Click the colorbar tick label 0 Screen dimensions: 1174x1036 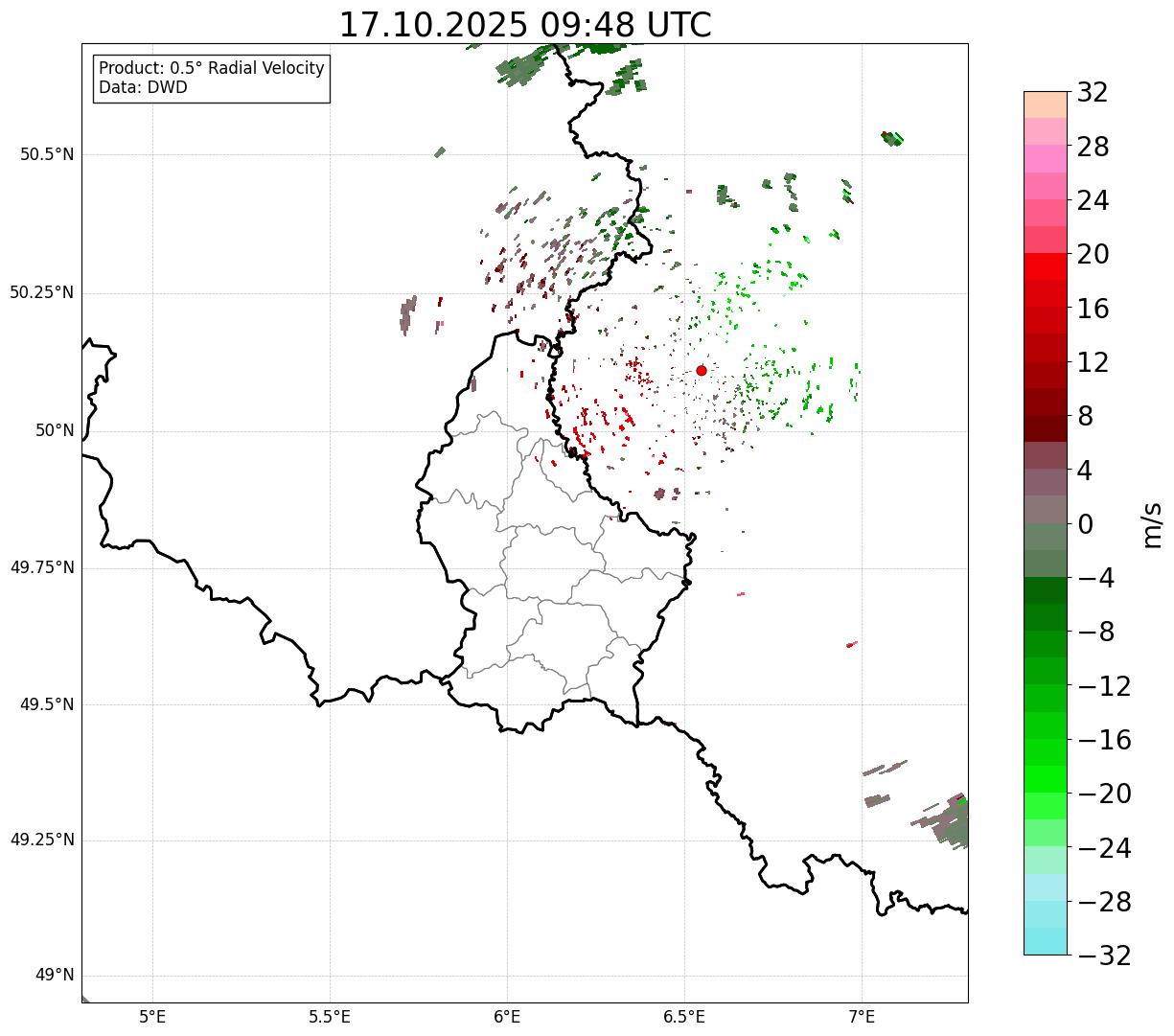[1085, 524]
